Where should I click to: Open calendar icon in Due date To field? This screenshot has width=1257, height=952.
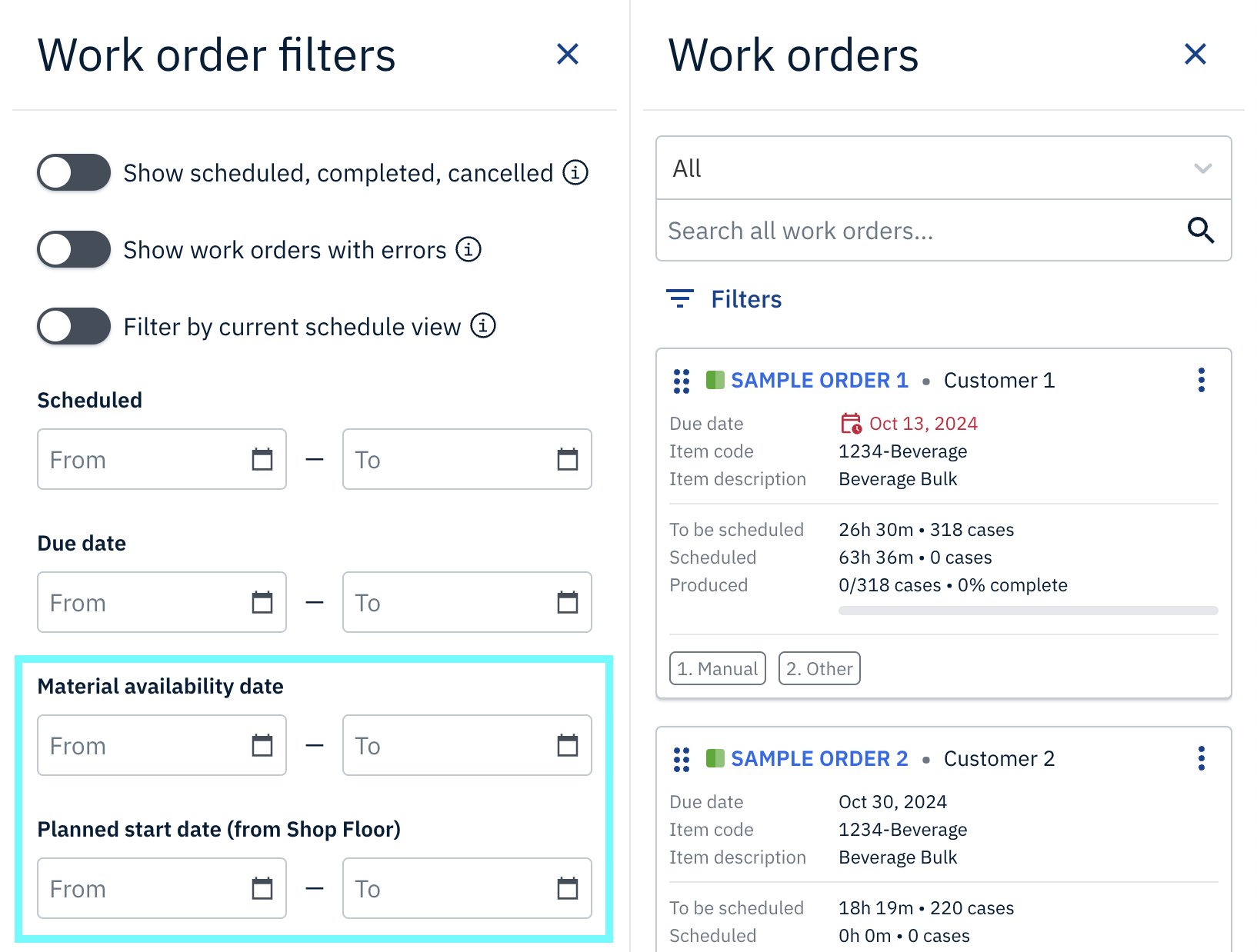pos(568,602)
